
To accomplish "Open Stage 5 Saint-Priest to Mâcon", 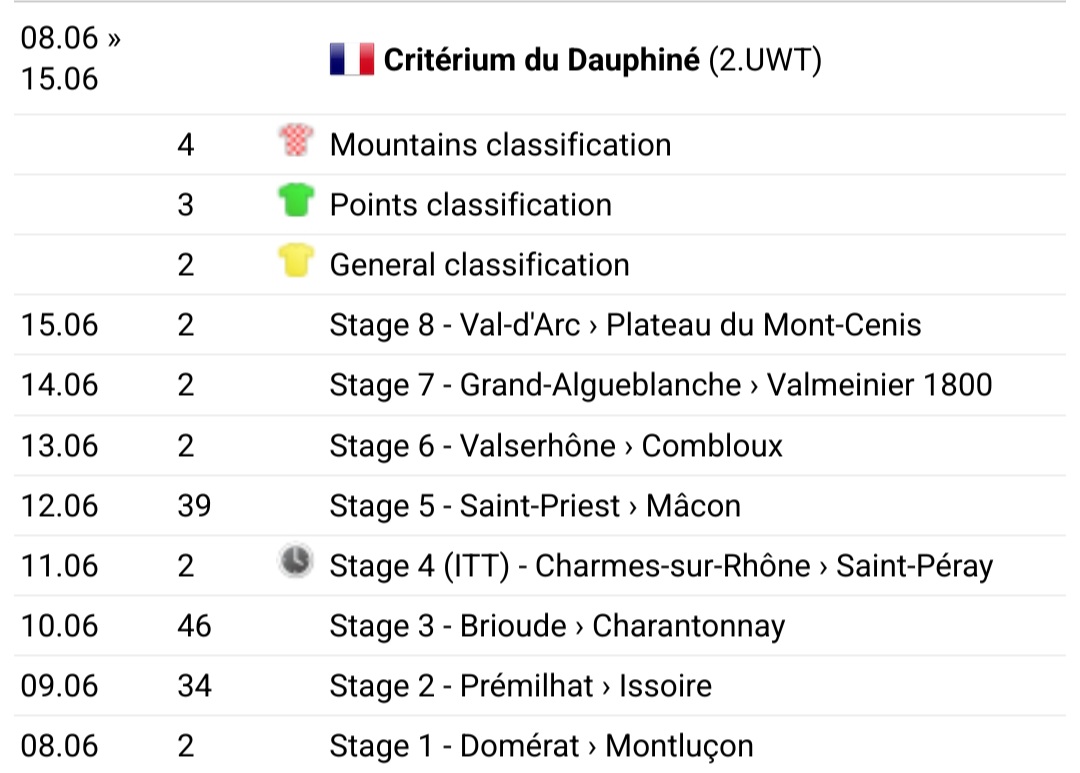I will [535, 506].
